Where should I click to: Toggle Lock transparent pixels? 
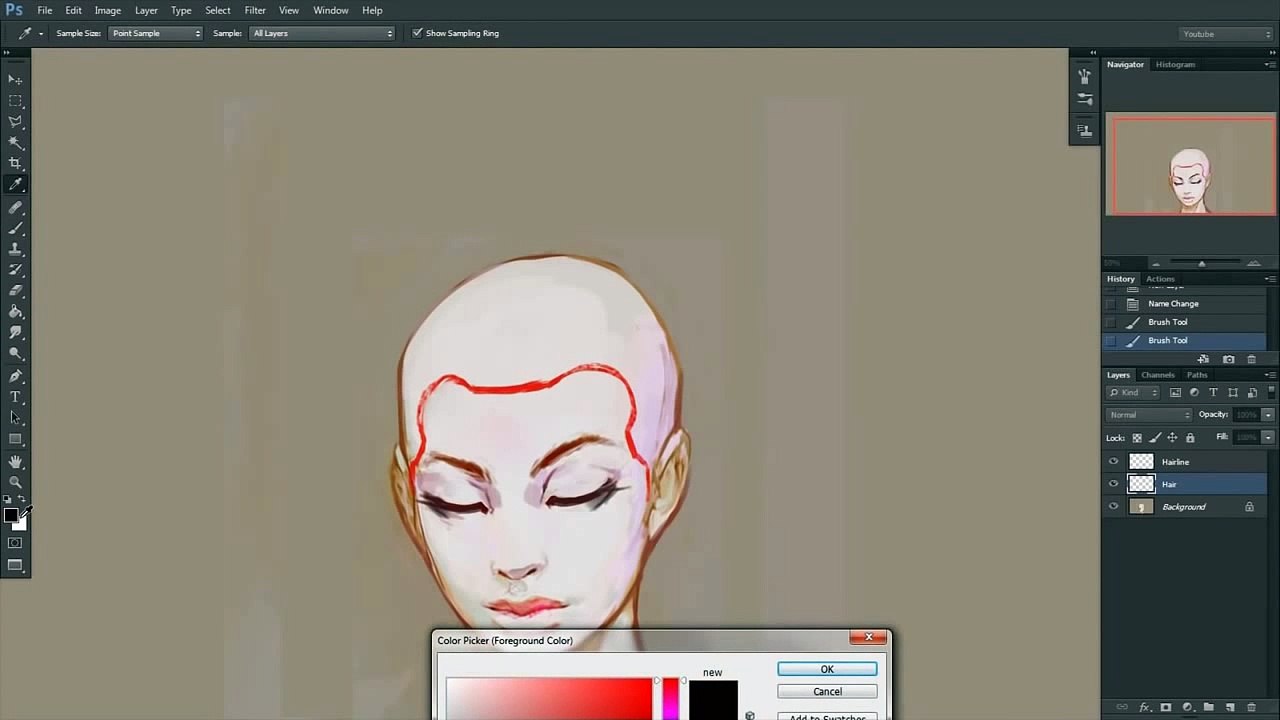(x=1137, y=438)
